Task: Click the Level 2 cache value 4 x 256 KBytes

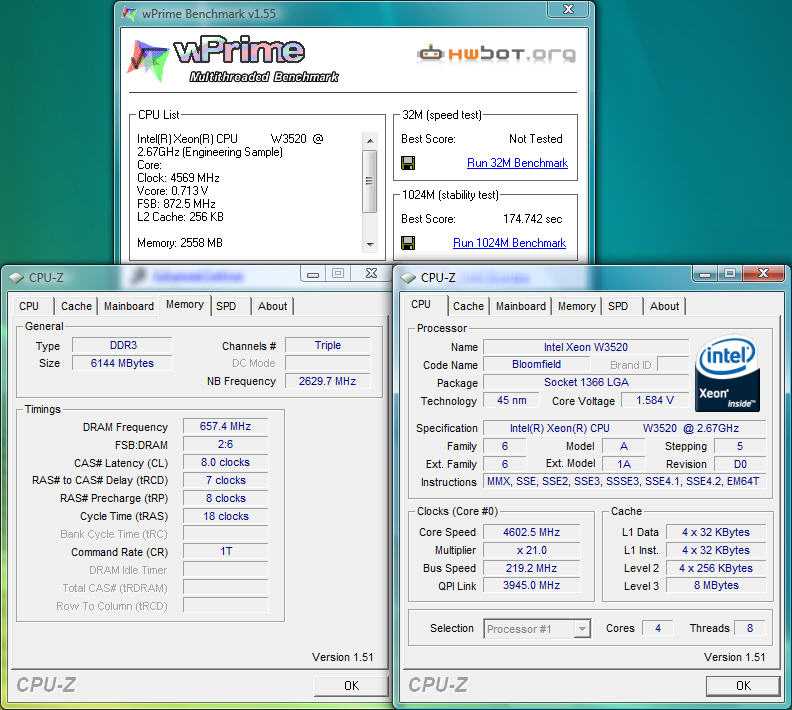Action: point(716,568)
